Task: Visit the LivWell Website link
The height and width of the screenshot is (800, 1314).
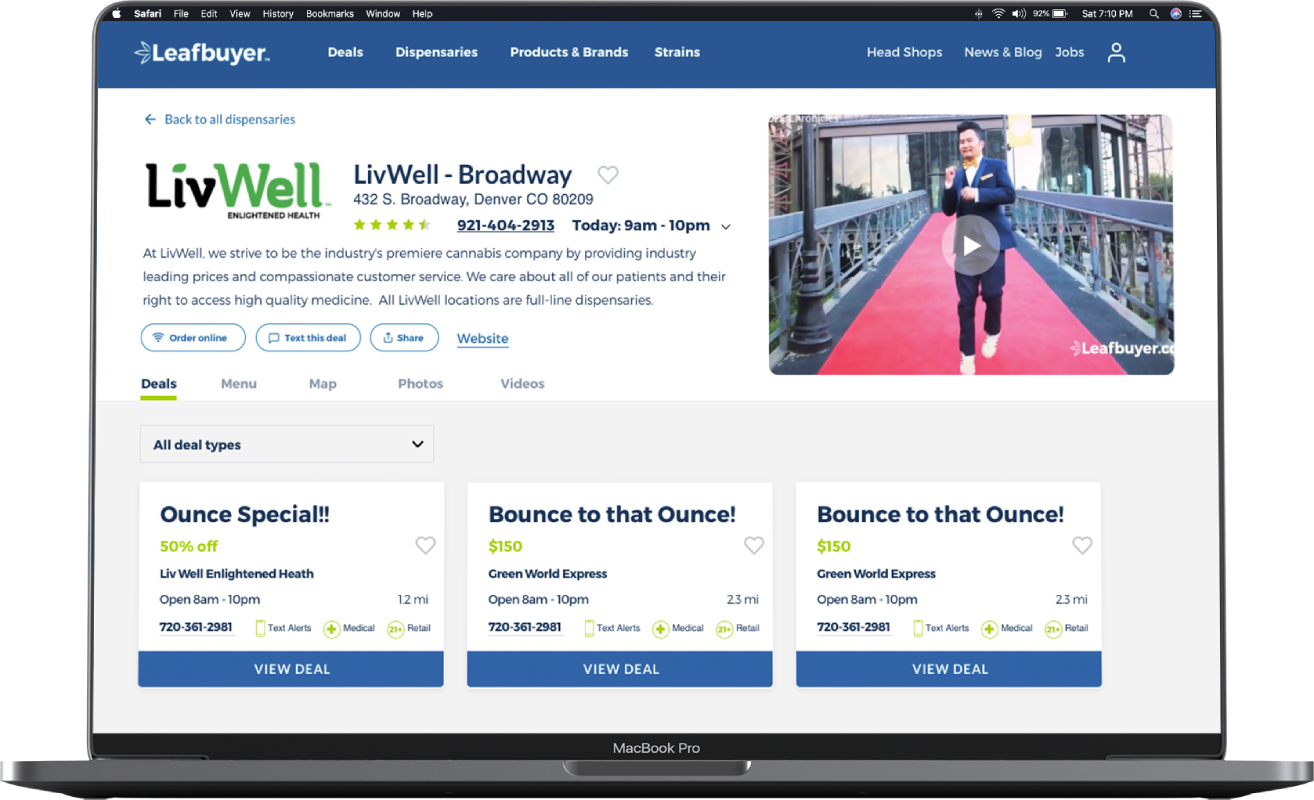Action: coord(483,339)
